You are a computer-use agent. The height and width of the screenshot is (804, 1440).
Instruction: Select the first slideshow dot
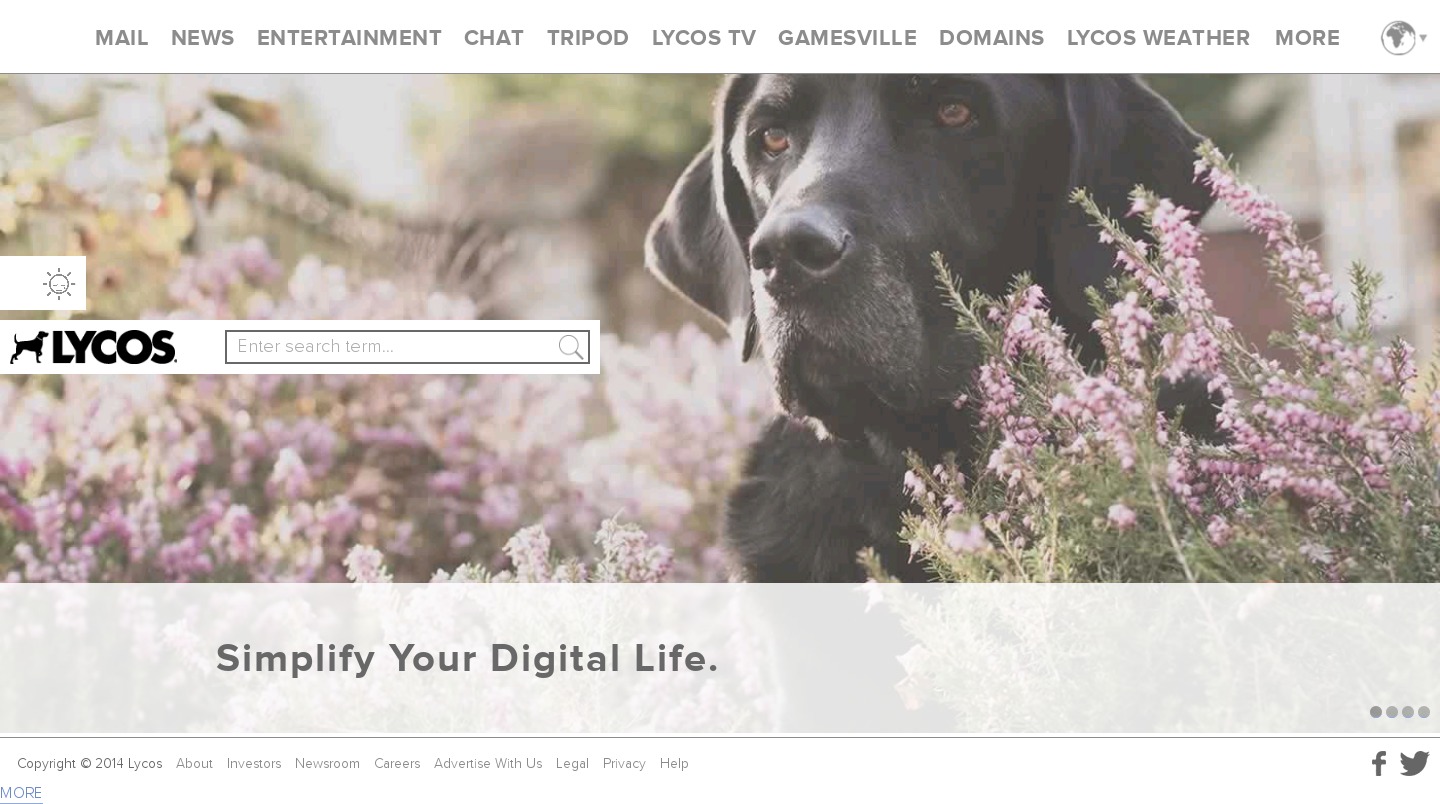1376,712
